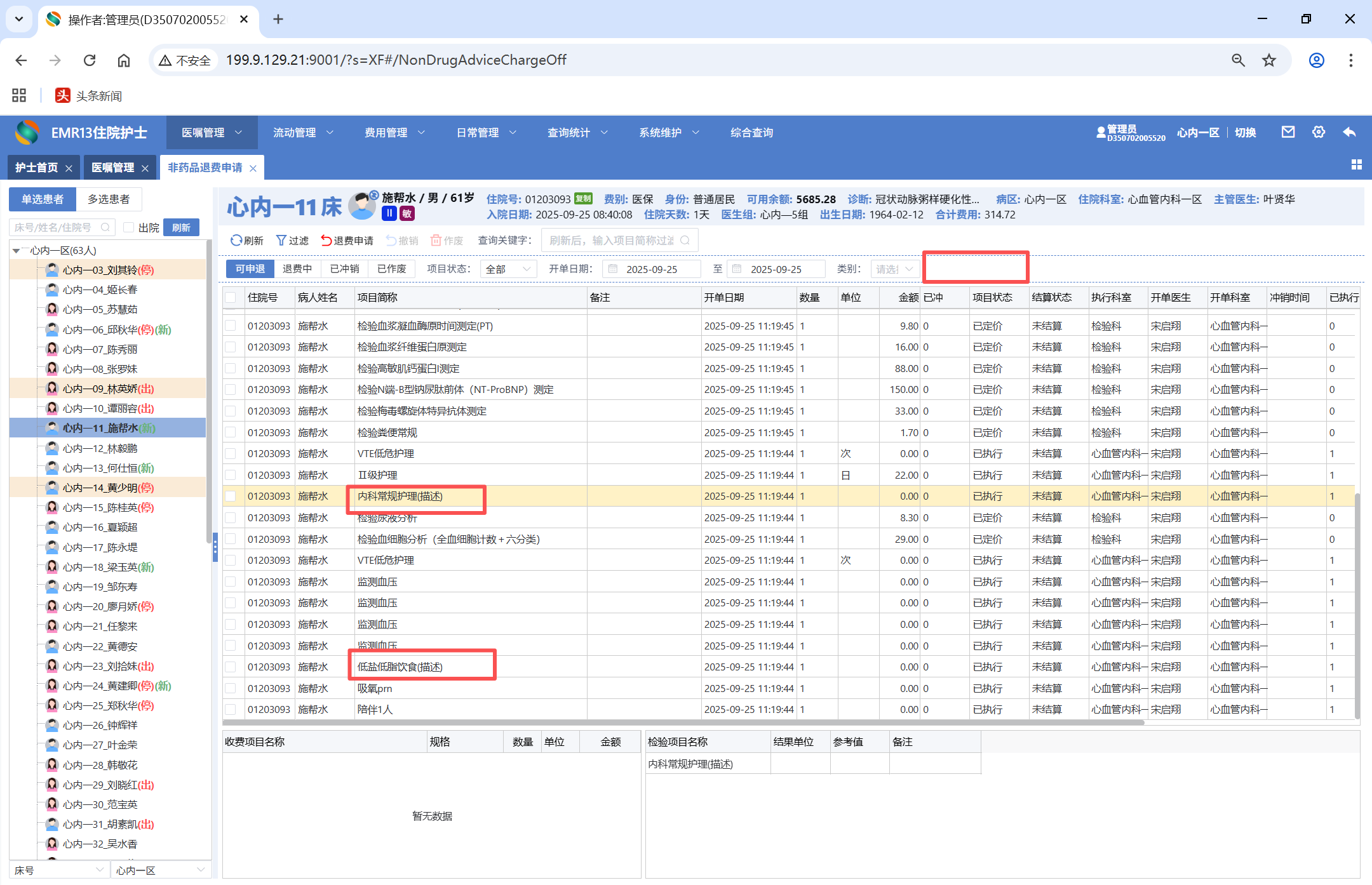Click the 退费申请 refund request icon

pyautogui.click(x=326, y=241)
